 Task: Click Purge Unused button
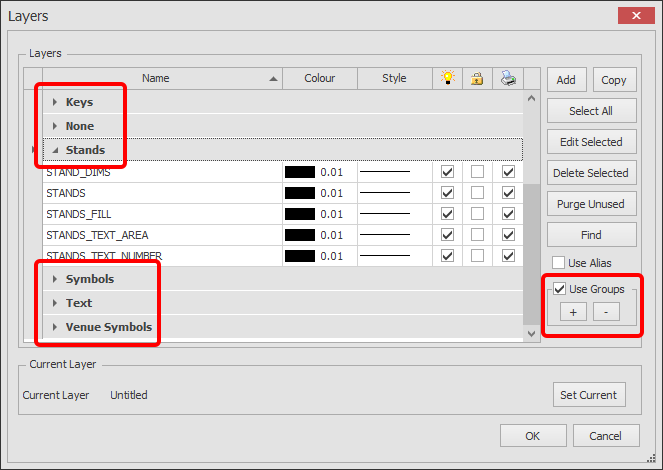pyautogui.click(x=592, y=204)
